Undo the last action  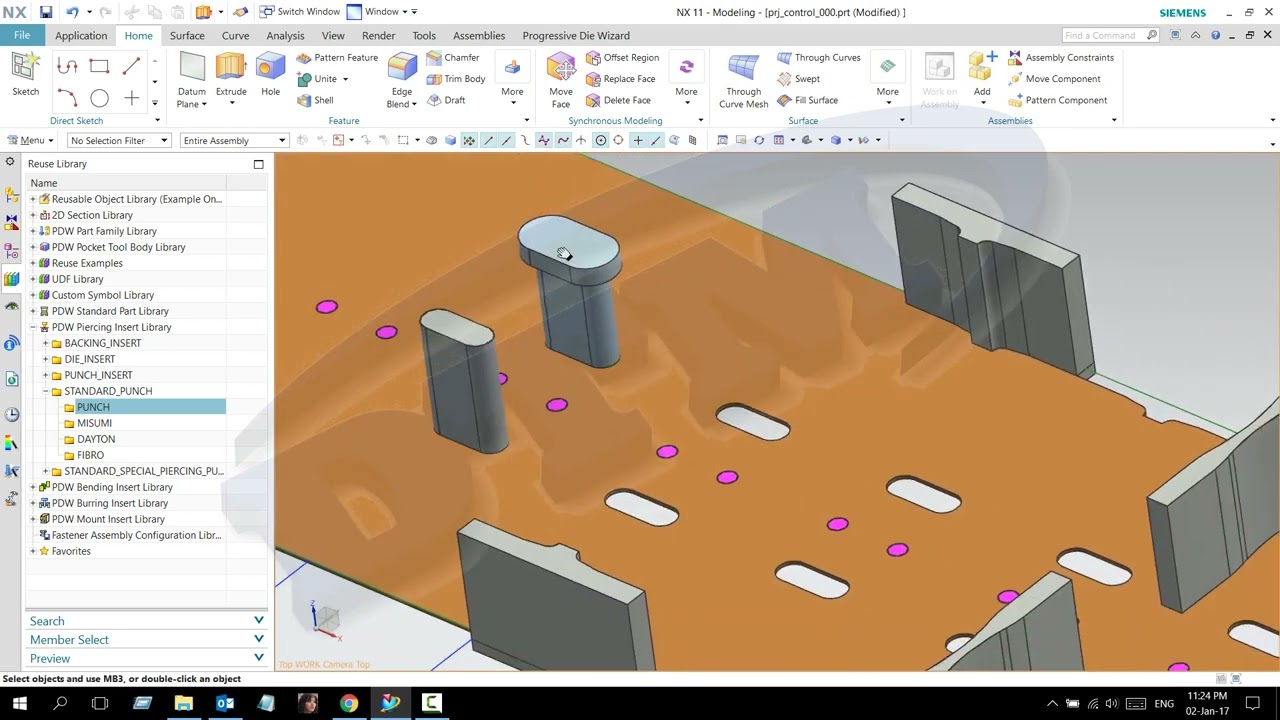click(72, 12)
